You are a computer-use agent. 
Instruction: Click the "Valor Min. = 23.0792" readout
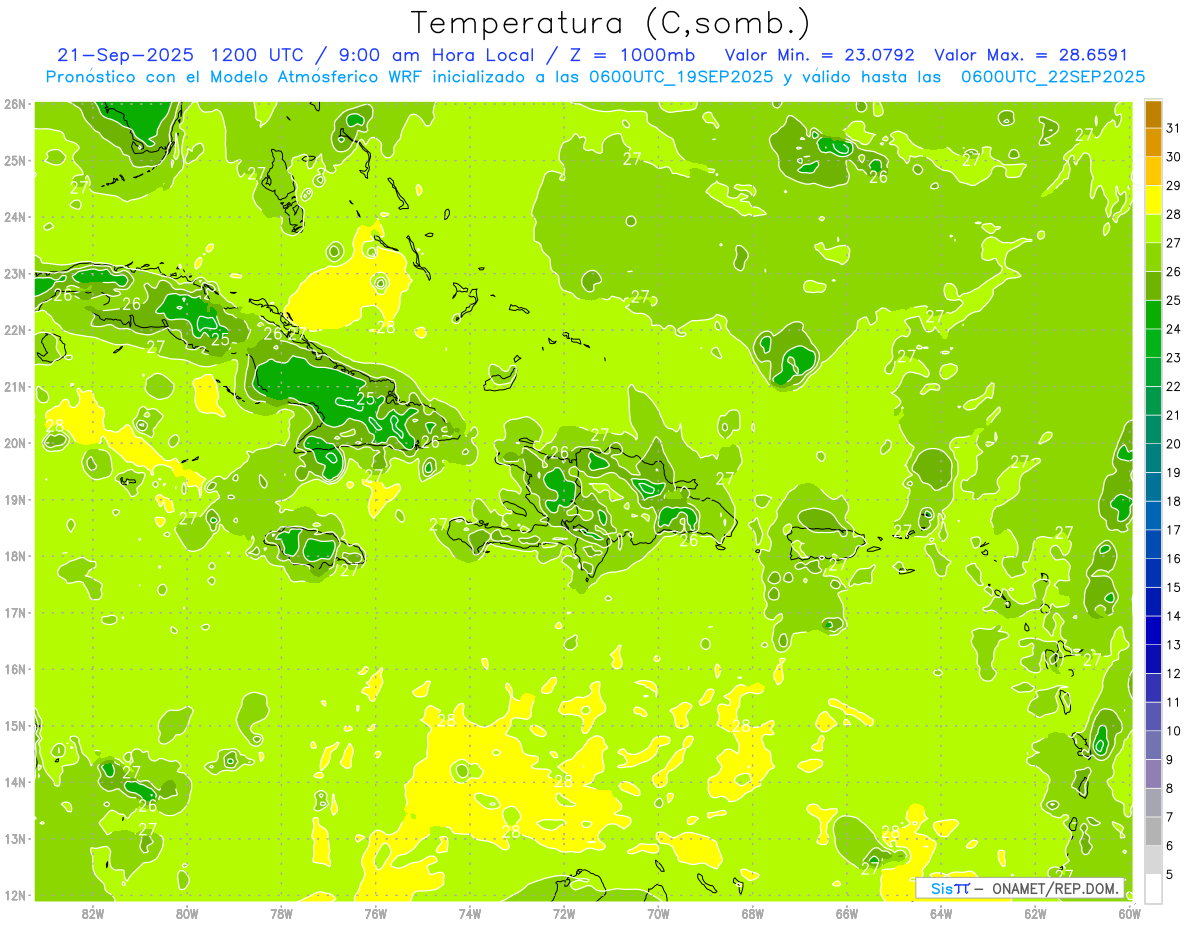[819, 55]
